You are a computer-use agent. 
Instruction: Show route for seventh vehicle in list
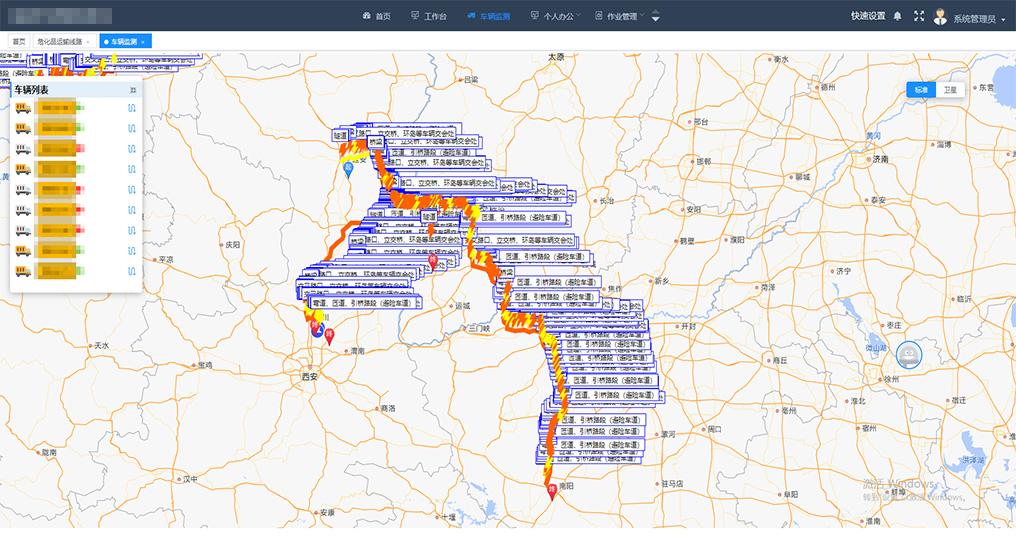pos(132,231)
